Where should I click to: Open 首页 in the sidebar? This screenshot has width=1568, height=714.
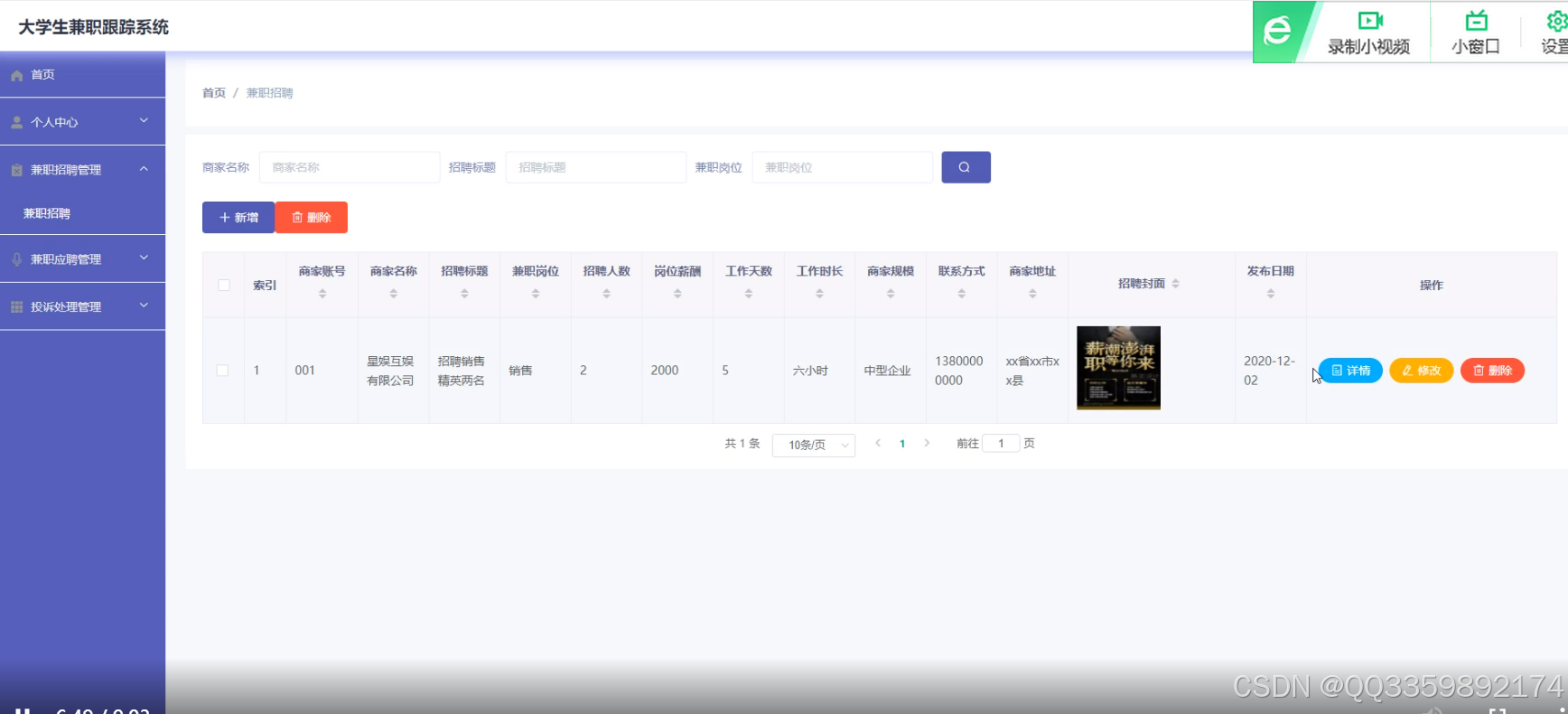click(82, 75)
